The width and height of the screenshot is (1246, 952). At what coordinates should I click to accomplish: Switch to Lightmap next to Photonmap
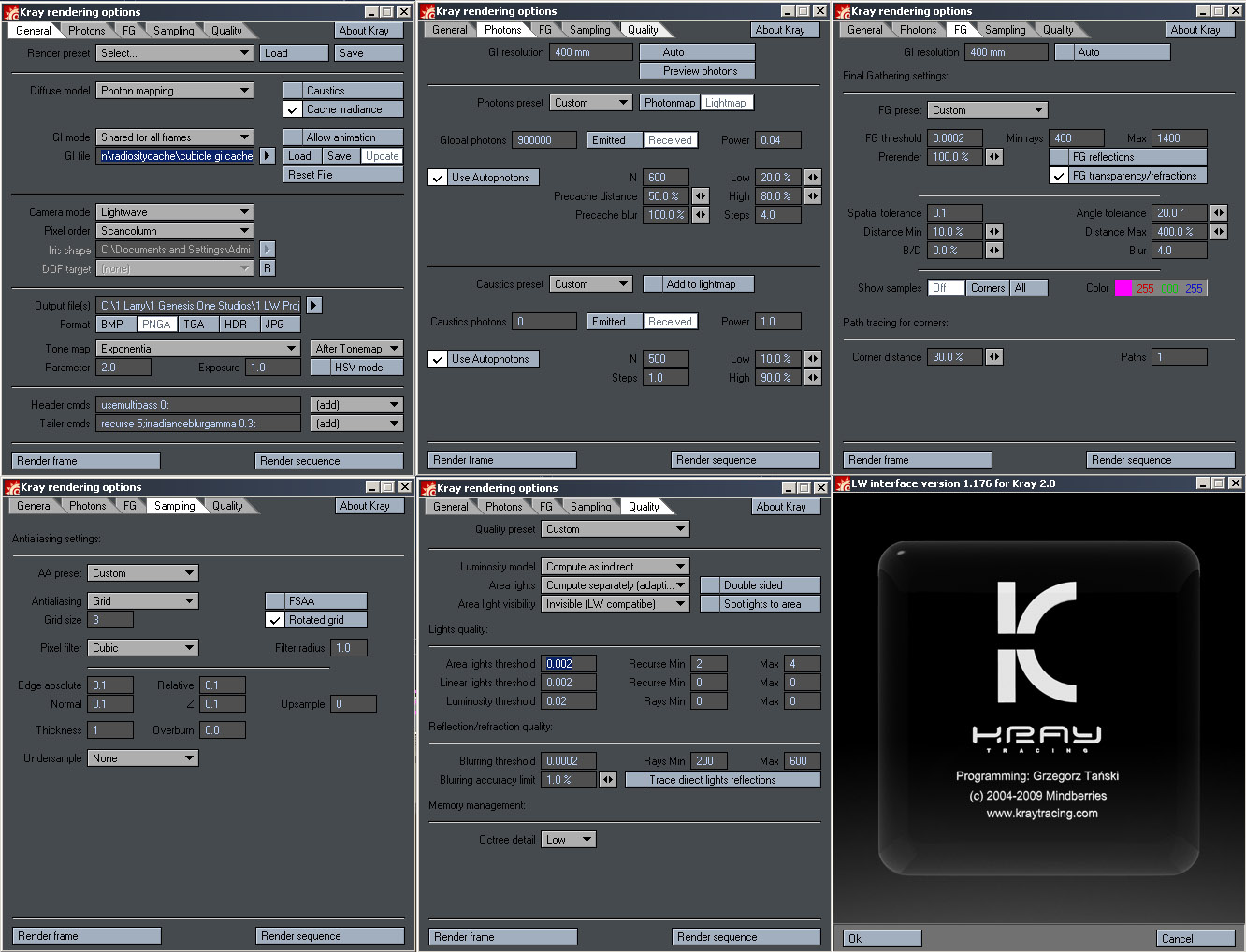[726, 103]
